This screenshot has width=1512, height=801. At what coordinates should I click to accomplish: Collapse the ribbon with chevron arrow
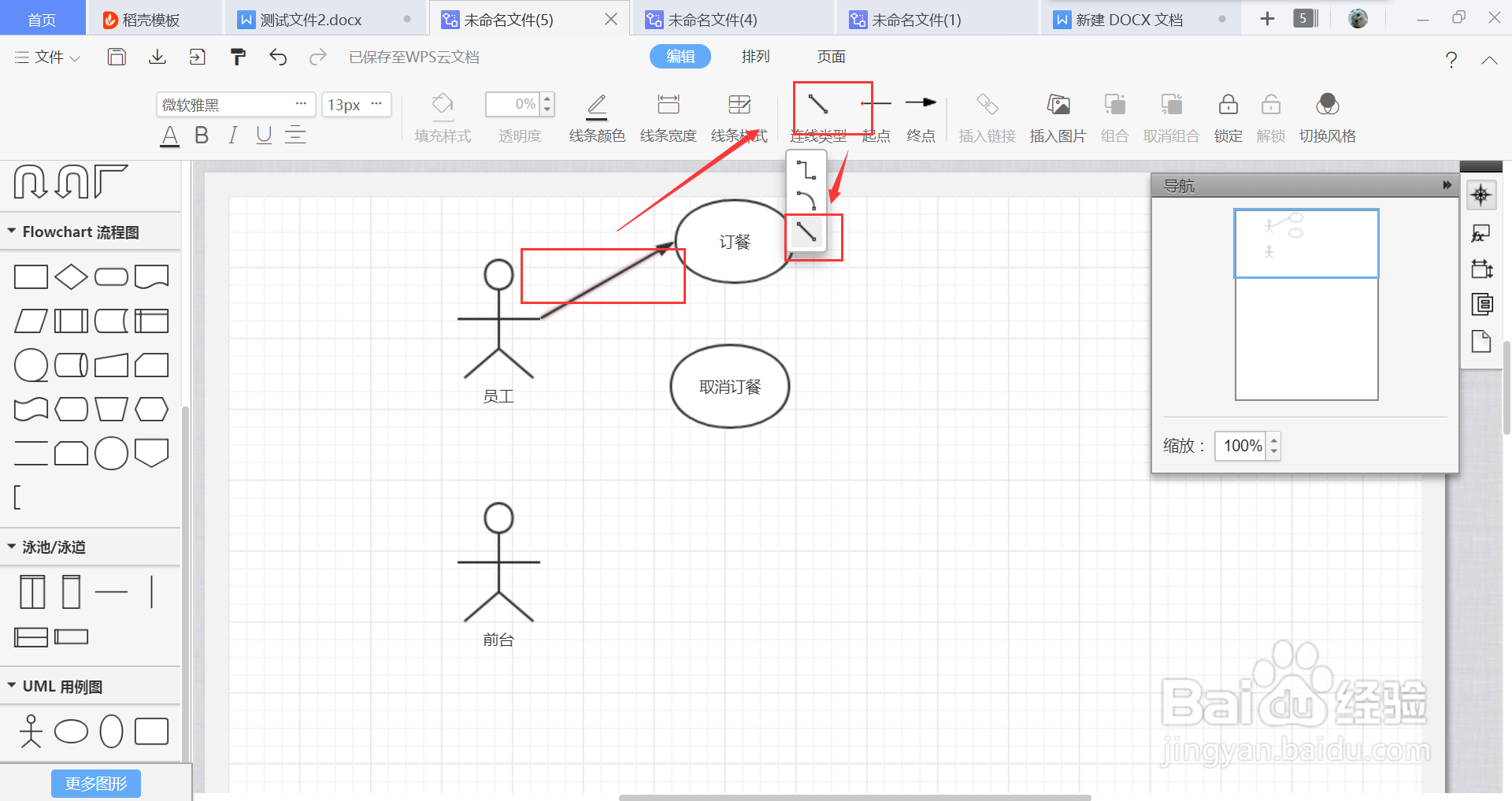[x=1489, y=61]
